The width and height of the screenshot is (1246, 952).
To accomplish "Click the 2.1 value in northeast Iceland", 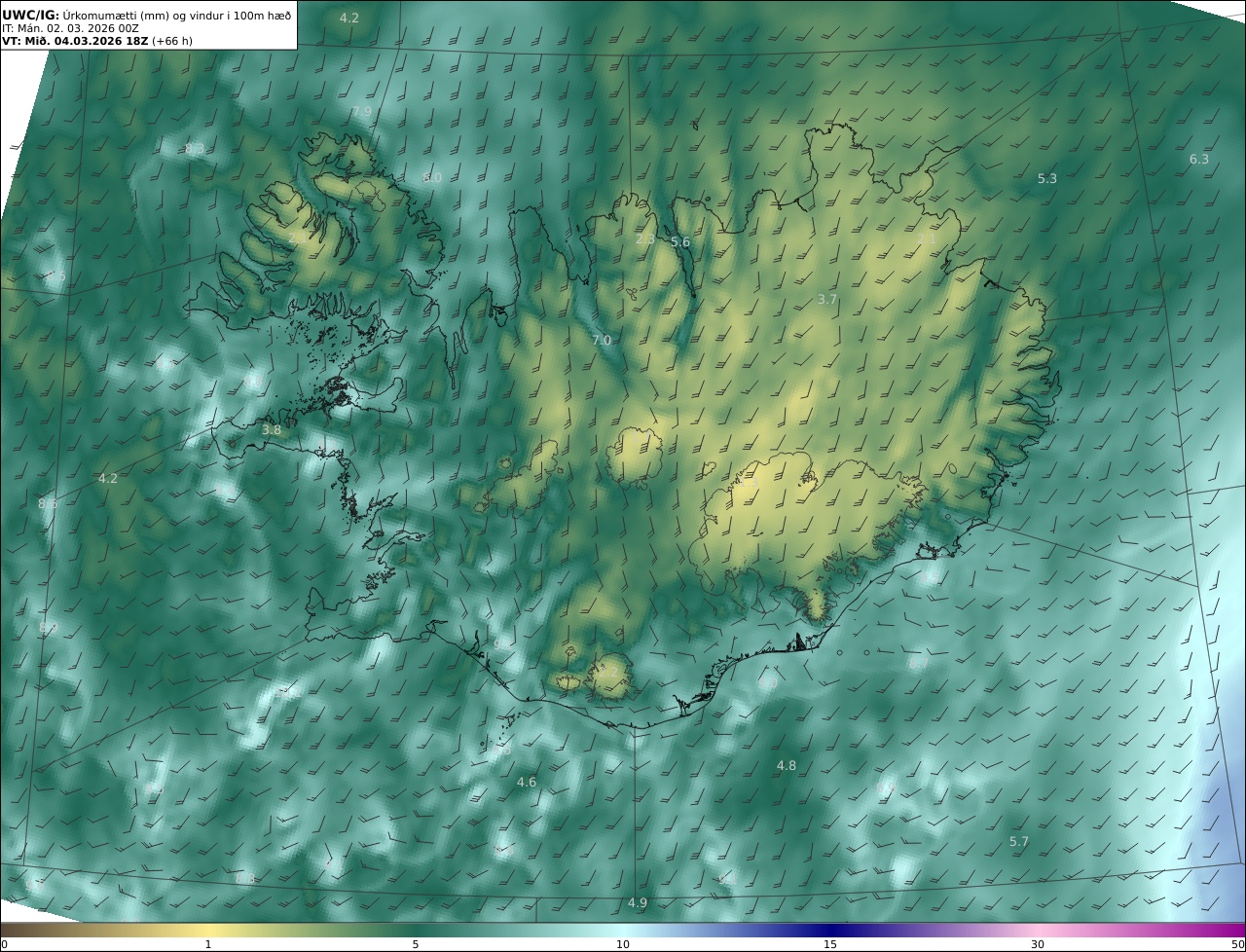I will point(927,238).
